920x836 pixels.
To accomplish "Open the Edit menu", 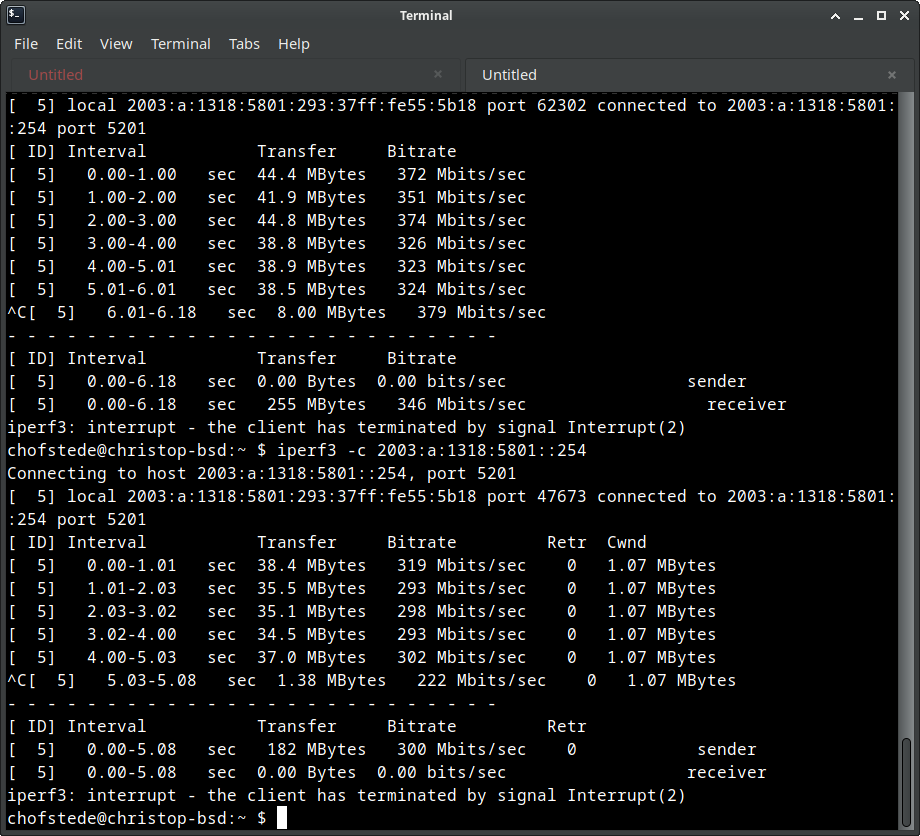I will pyautogui.click(x=69, y=44).
